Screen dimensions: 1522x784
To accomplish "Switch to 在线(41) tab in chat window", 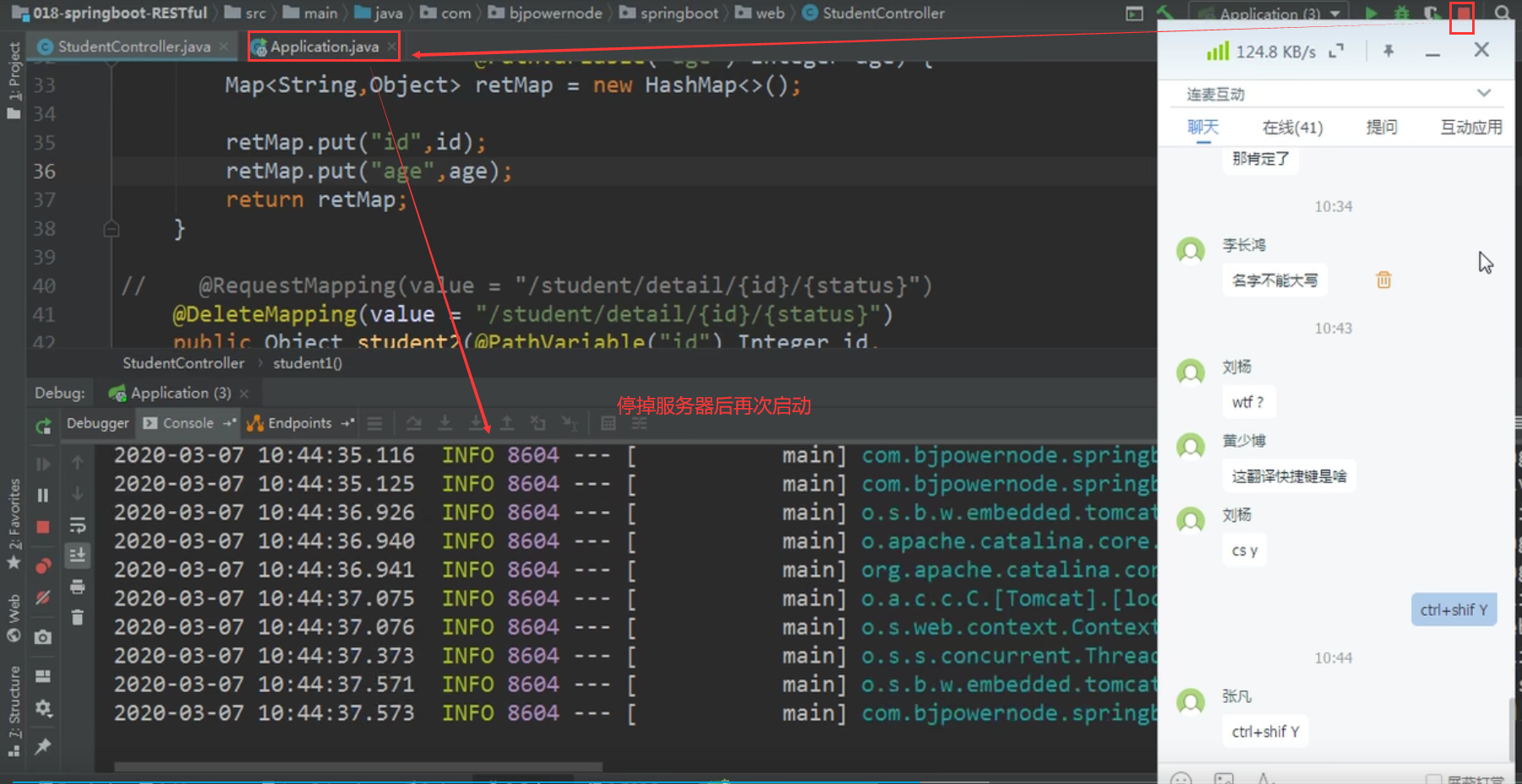I will (1292, 128).
